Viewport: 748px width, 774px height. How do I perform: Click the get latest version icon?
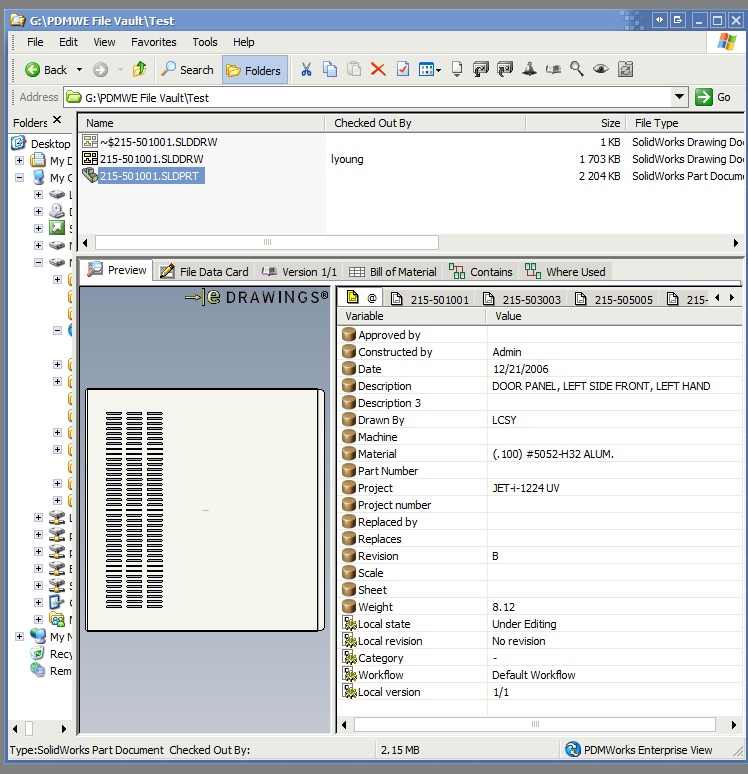457,69
